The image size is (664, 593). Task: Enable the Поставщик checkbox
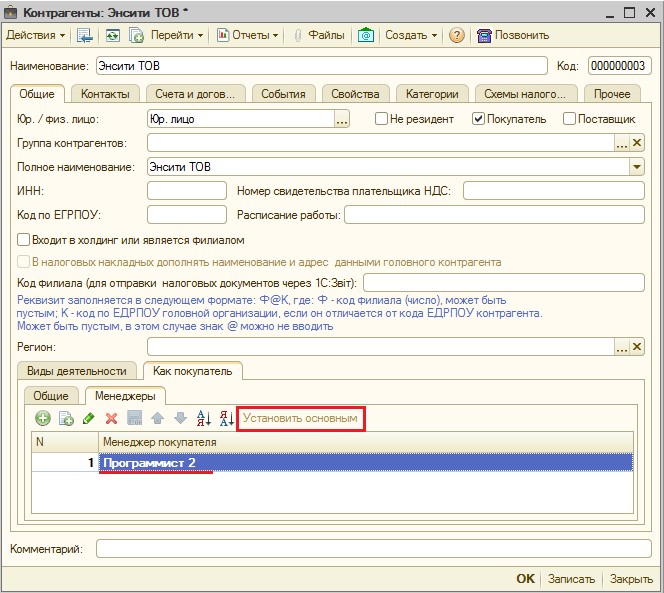point(569,119)
